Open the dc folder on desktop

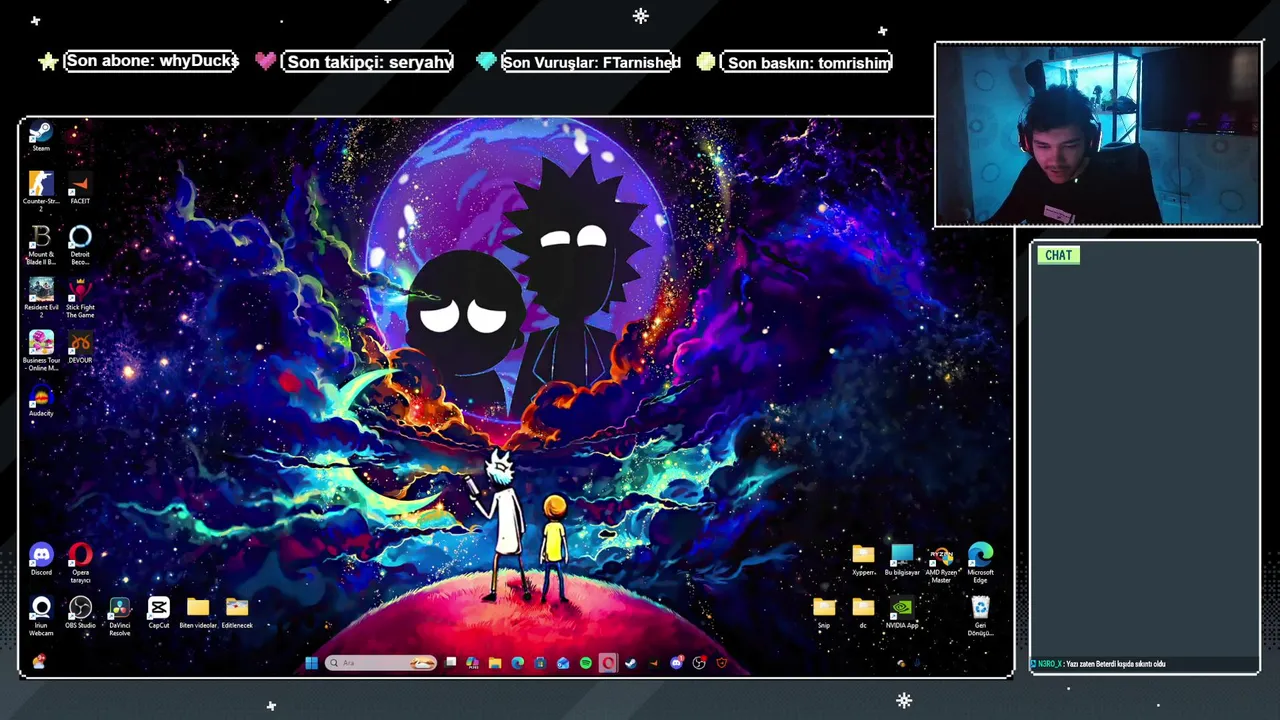(863, 612)
